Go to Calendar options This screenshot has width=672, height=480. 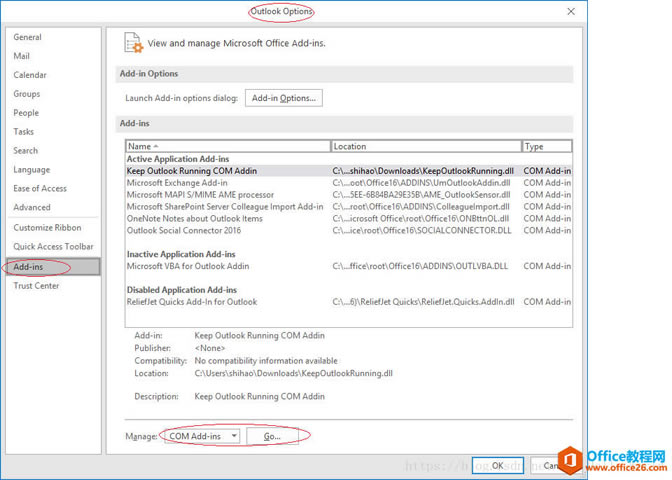30,75
